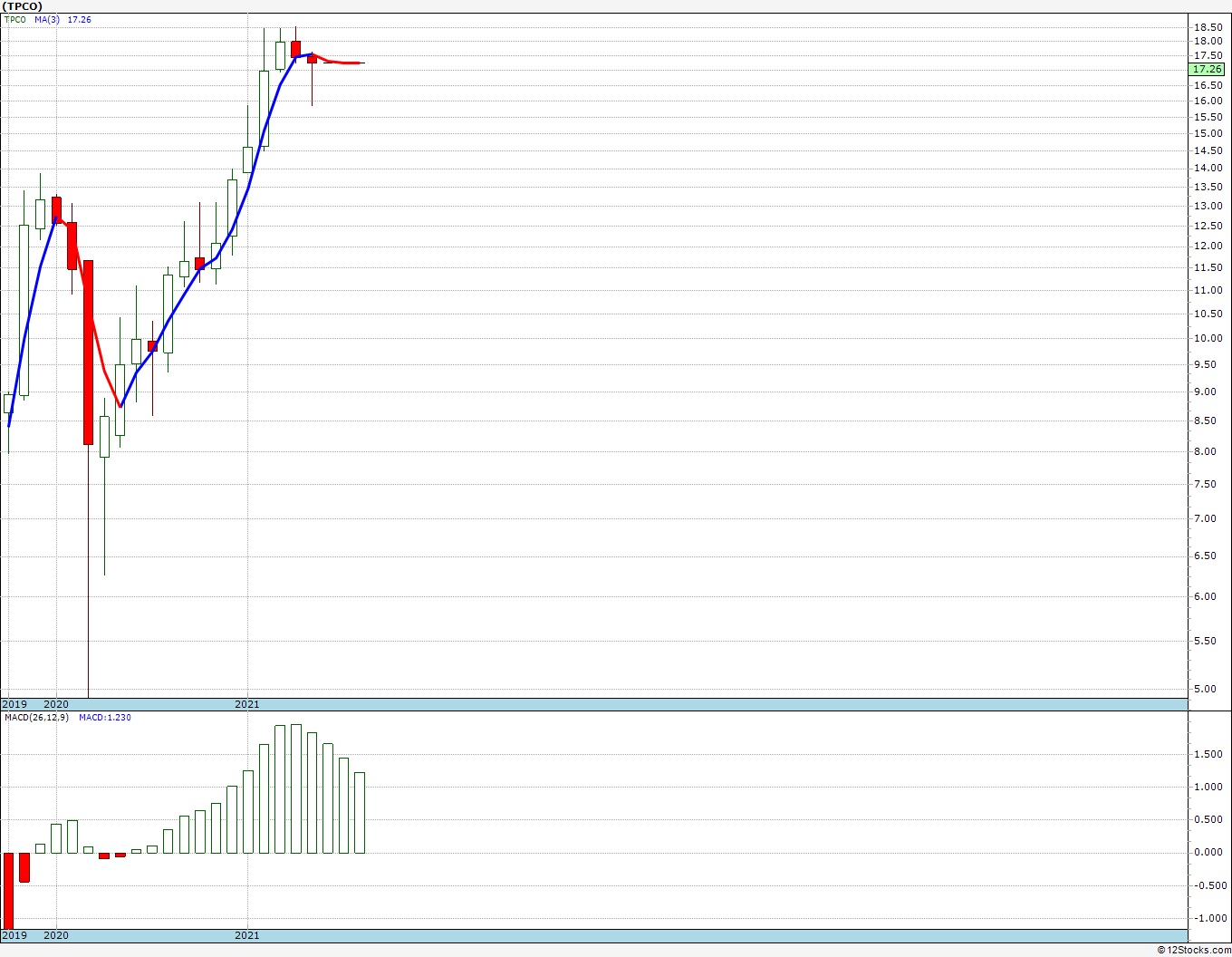Click the 10.00 price axis label
The width and height of the screenshot is (1232, 957).
point(1208,338)
